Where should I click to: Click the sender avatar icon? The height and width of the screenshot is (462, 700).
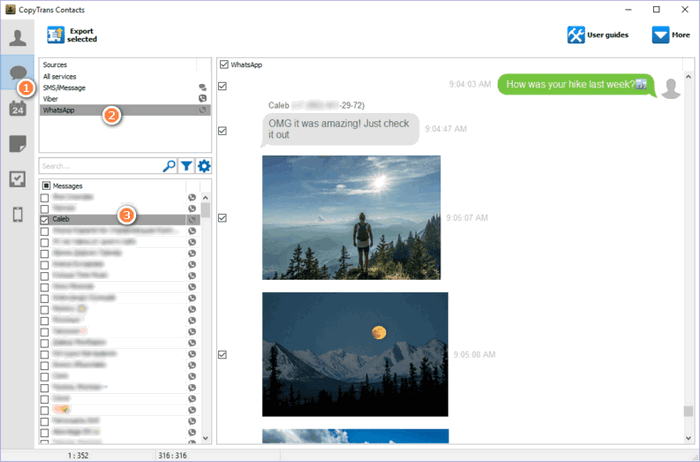coord(671,88)
